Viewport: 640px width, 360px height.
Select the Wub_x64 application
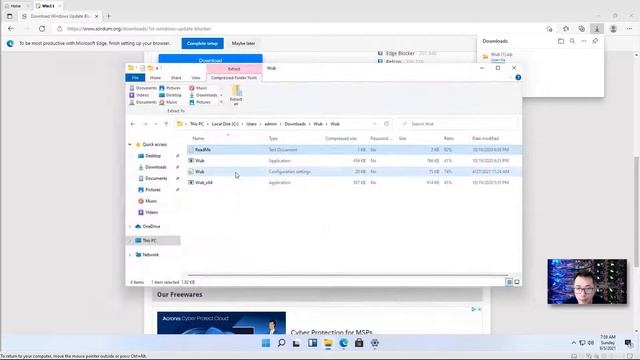click(x=354, y=183)
